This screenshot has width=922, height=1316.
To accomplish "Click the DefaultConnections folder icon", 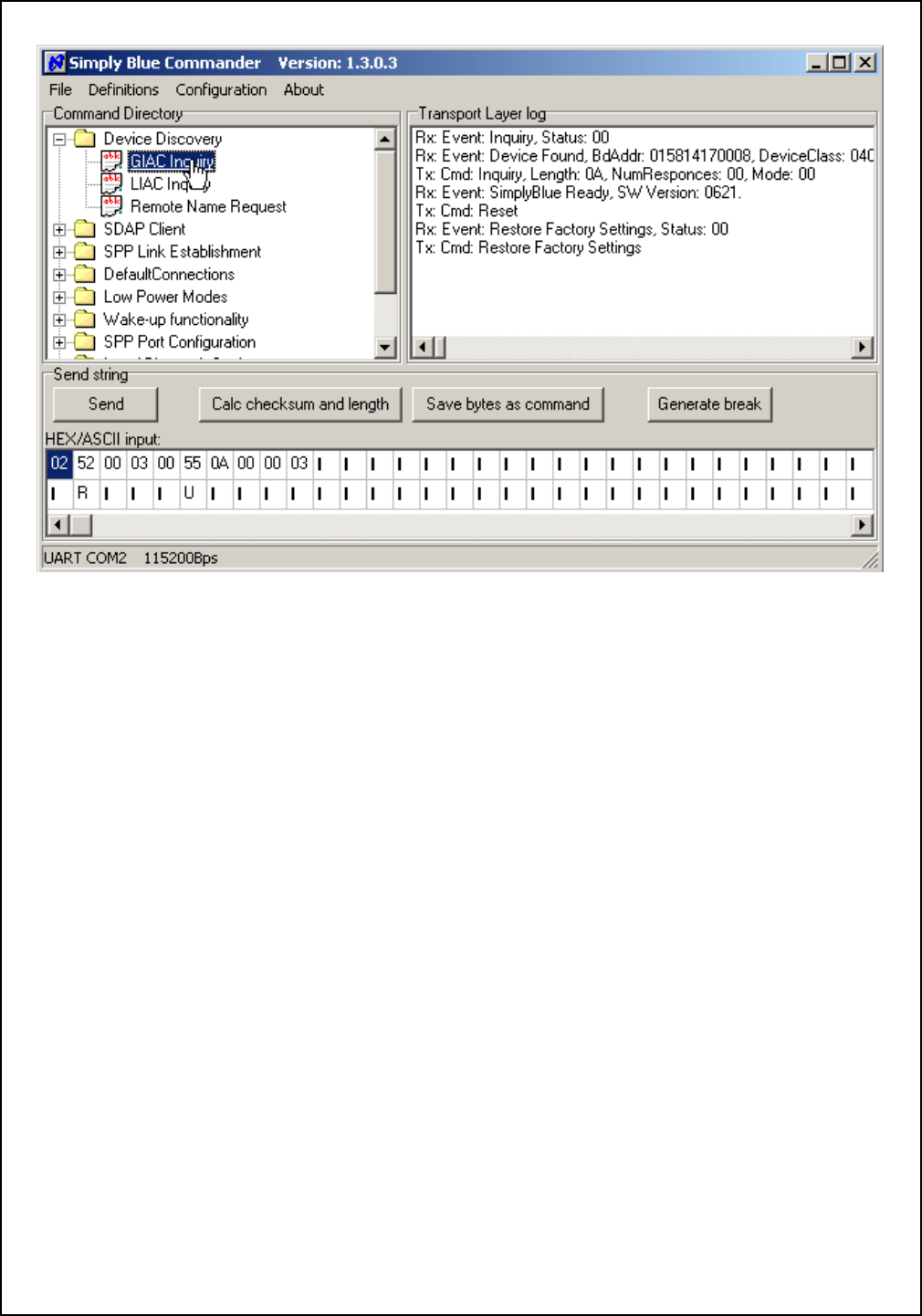I will pyautogui.click(x=85, y=274).
